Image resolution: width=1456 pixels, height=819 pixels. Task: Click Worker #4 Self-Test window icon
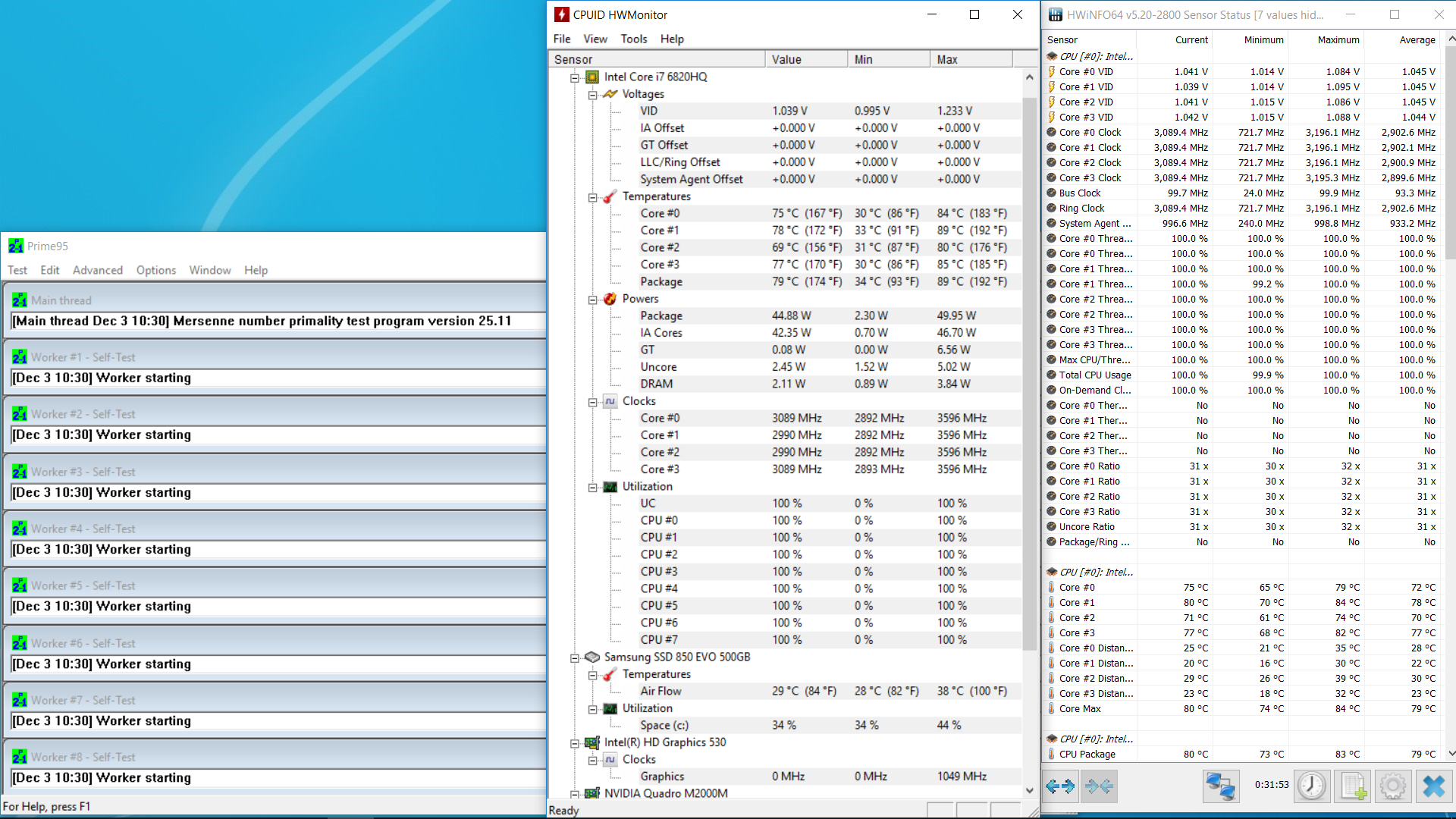click(x=20, y=529)
